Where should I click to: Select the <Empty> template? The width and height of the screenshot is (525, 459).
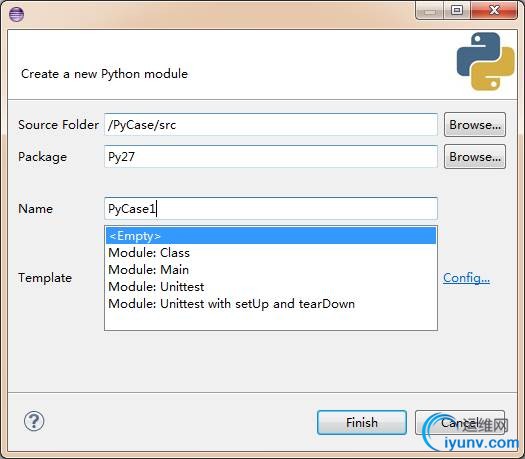(271, 236)
